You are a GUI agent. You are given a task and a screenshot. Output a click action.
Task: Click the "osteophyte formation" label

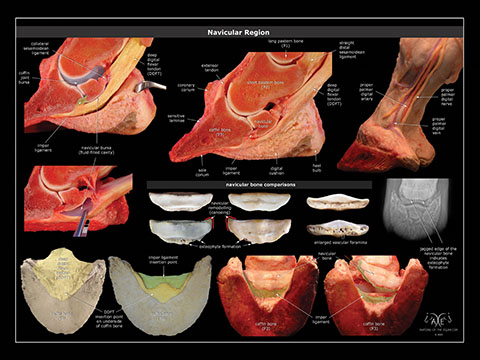(220, 247)
